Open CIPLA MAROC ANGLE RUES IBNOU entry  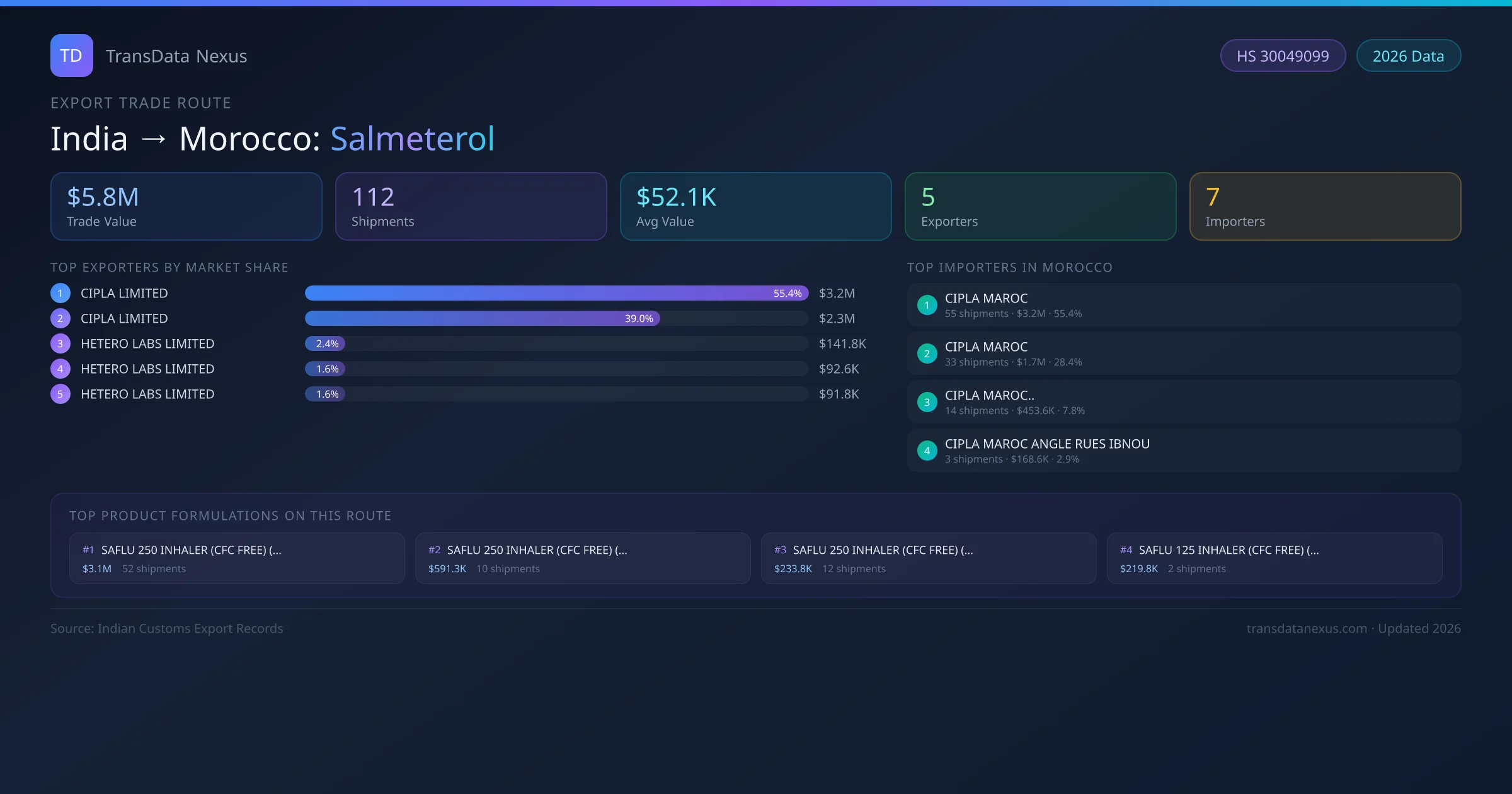click(x=1184, y=451)
